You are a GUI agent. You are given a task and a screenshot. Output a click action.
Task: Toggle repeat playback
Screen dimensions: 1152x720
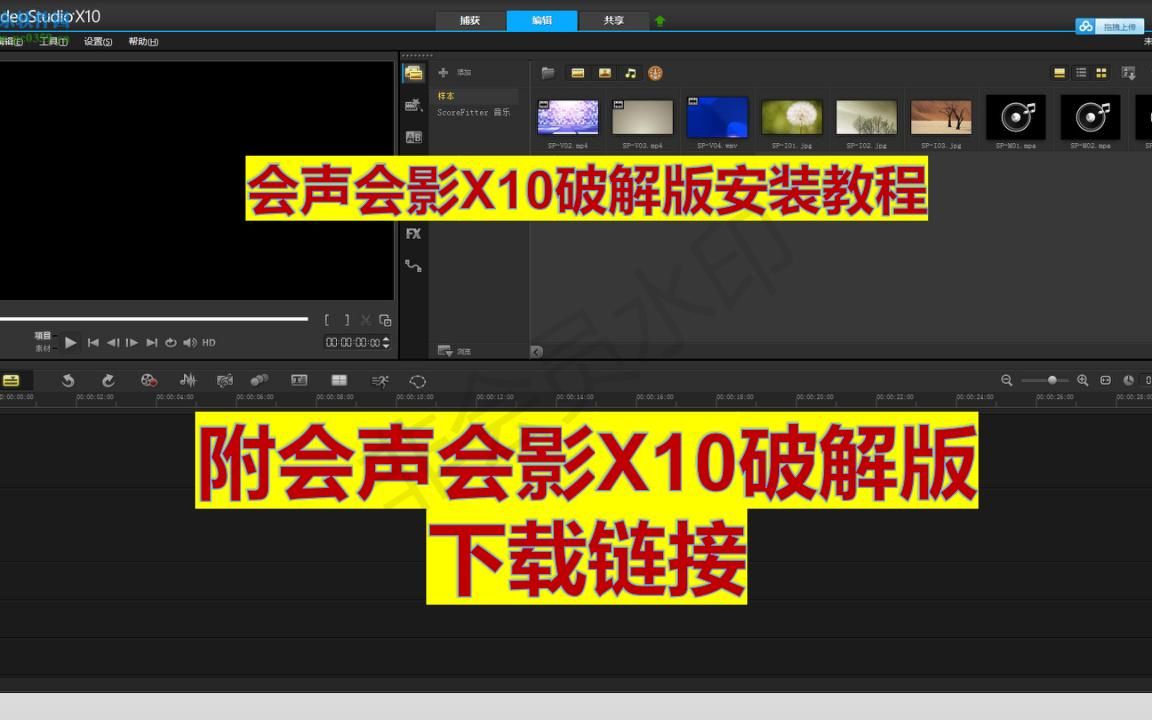tap(170, 343)
